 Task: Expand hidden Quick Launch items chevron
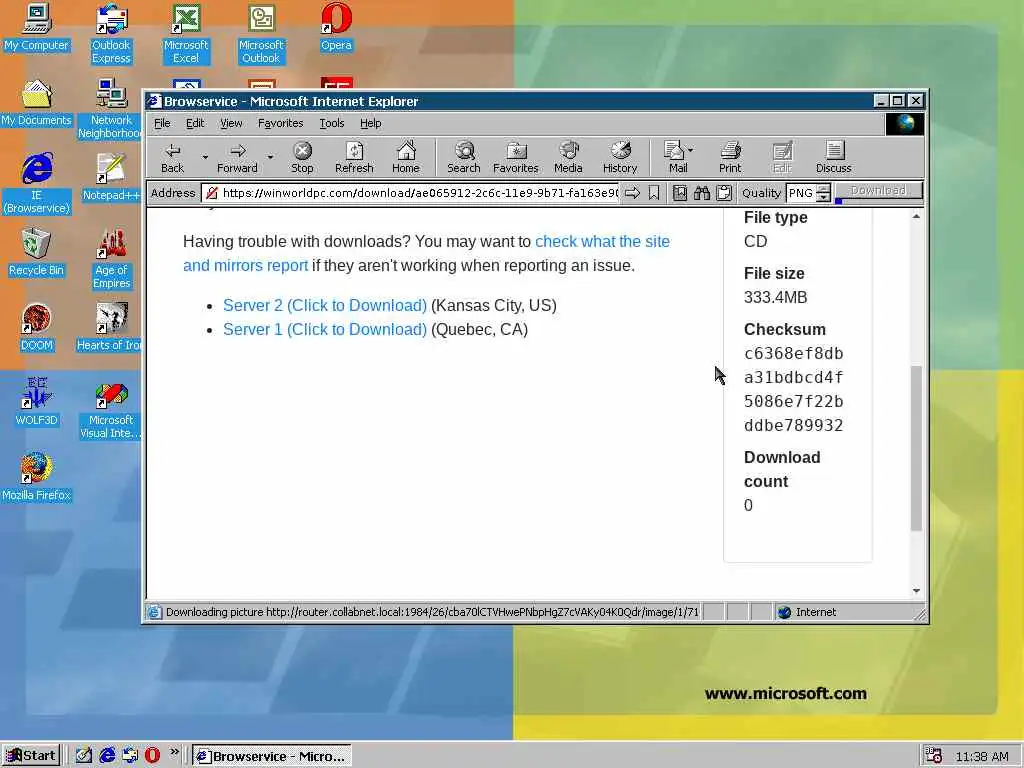coord(174,752)
